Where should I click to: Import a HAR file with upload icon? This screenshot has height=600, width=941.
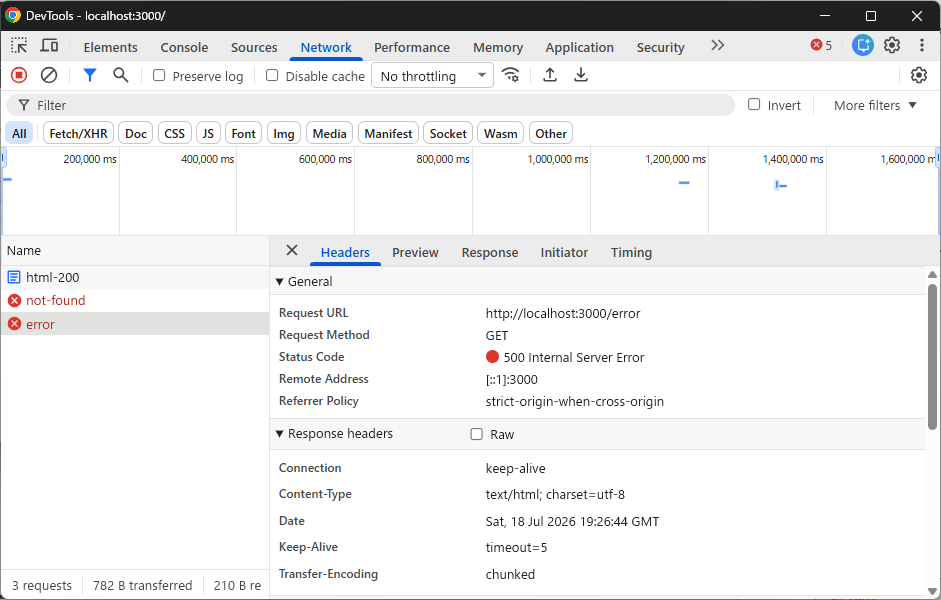[550, 75]
